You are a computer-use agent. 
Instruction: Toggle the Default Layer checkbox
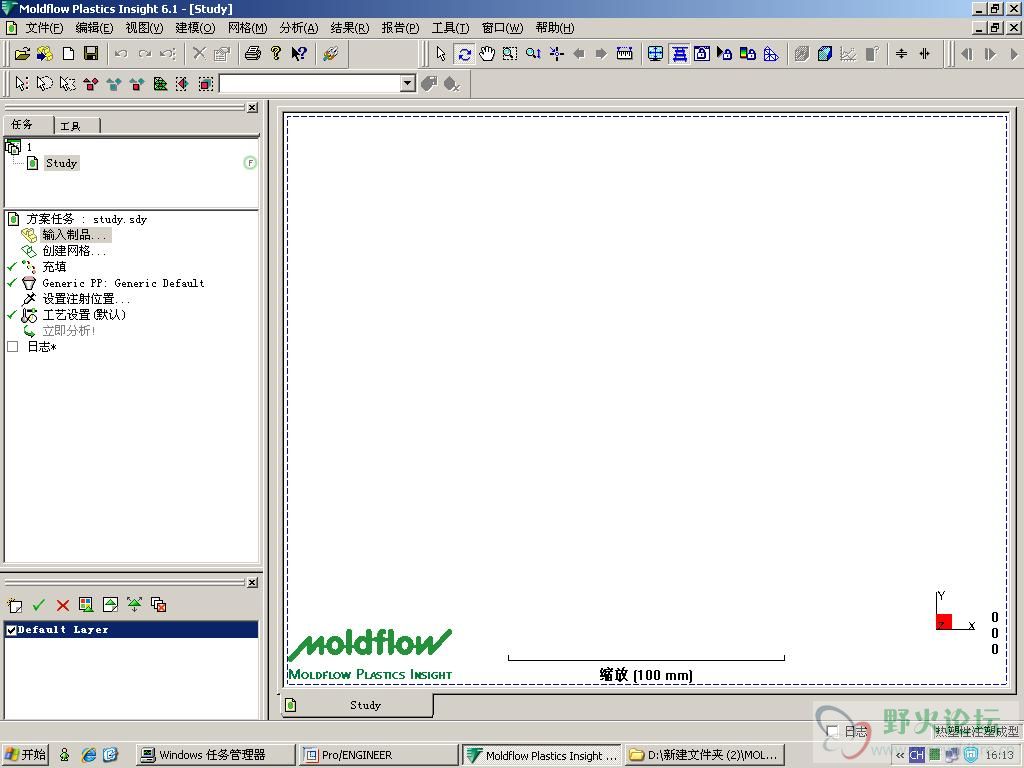pyautogui.click(x=11, y=630)
